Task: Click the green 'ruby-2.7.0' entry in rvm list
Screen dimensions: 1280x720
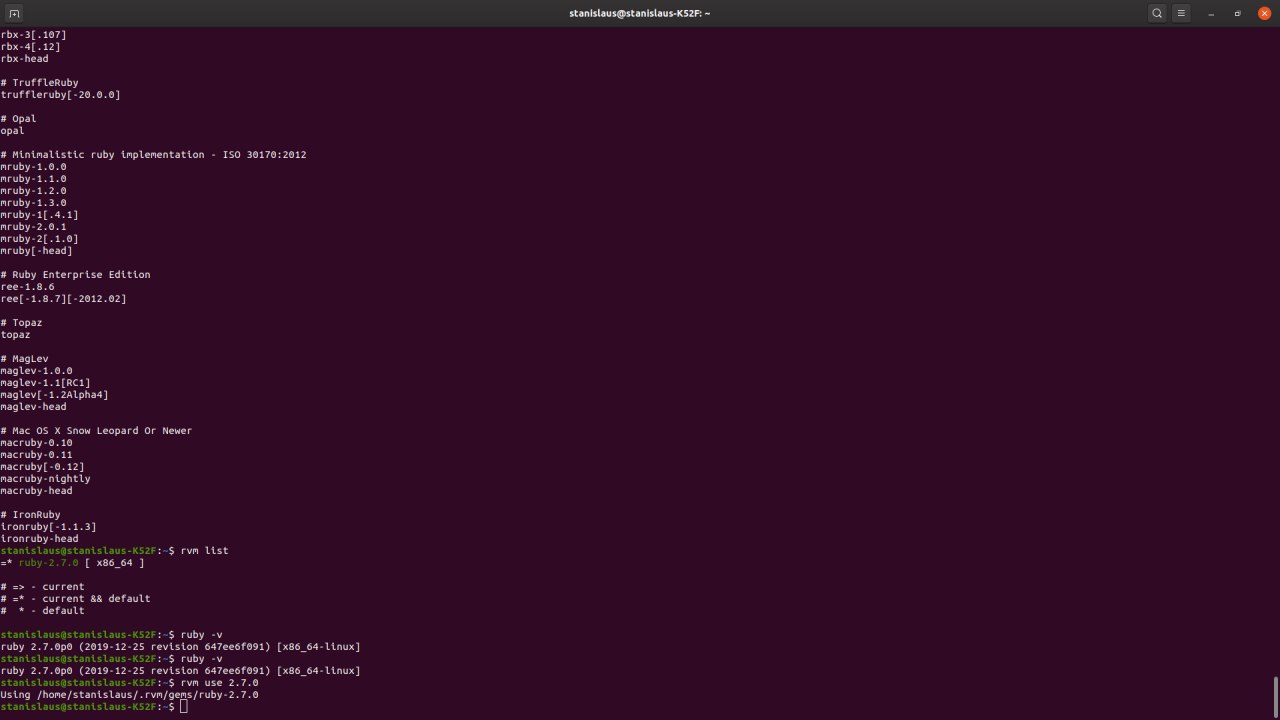Action: 48,563
